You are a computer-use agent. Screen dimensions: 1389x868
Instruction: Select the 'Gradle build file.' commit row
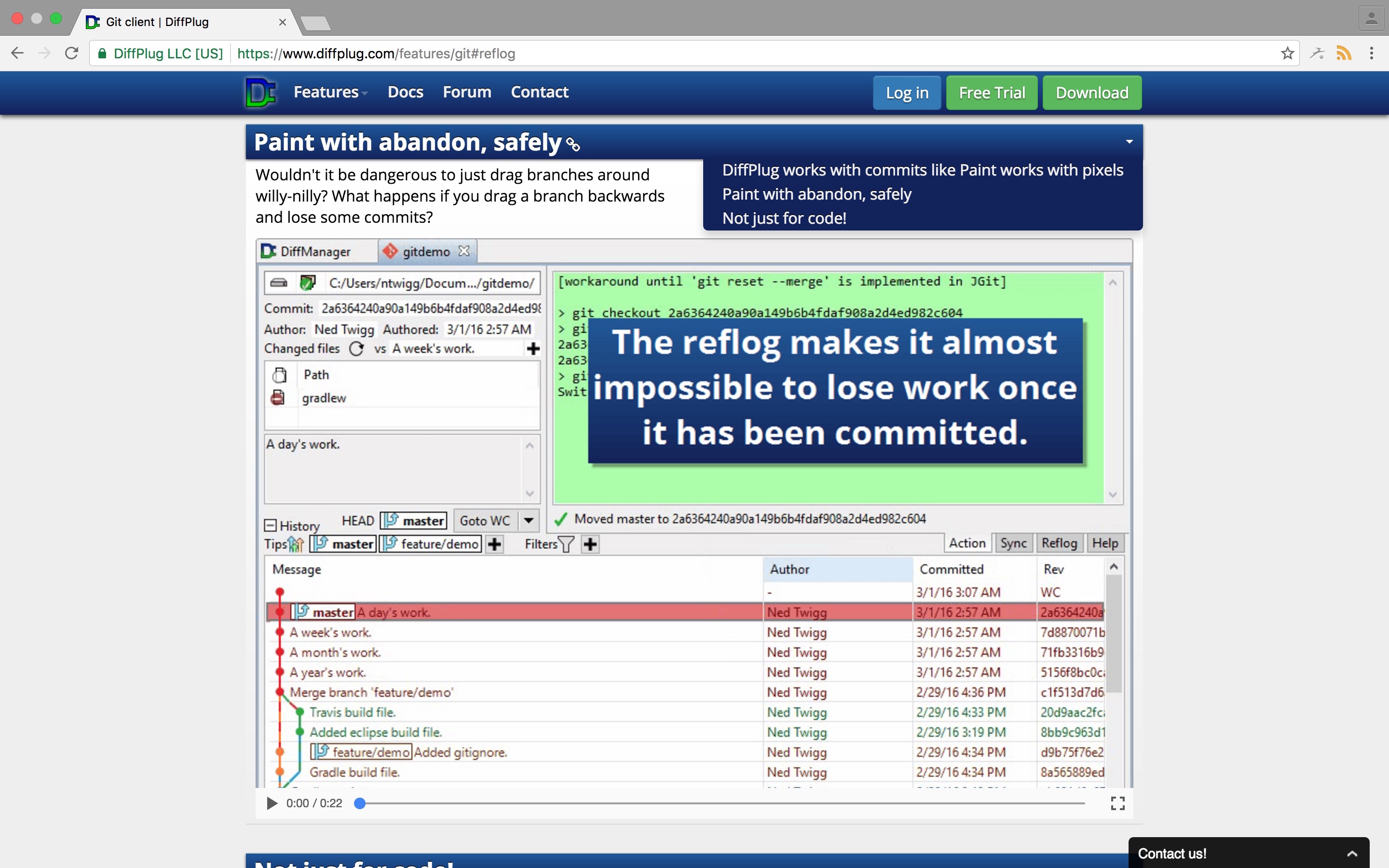pyautogui.click(x=685, y=772)
